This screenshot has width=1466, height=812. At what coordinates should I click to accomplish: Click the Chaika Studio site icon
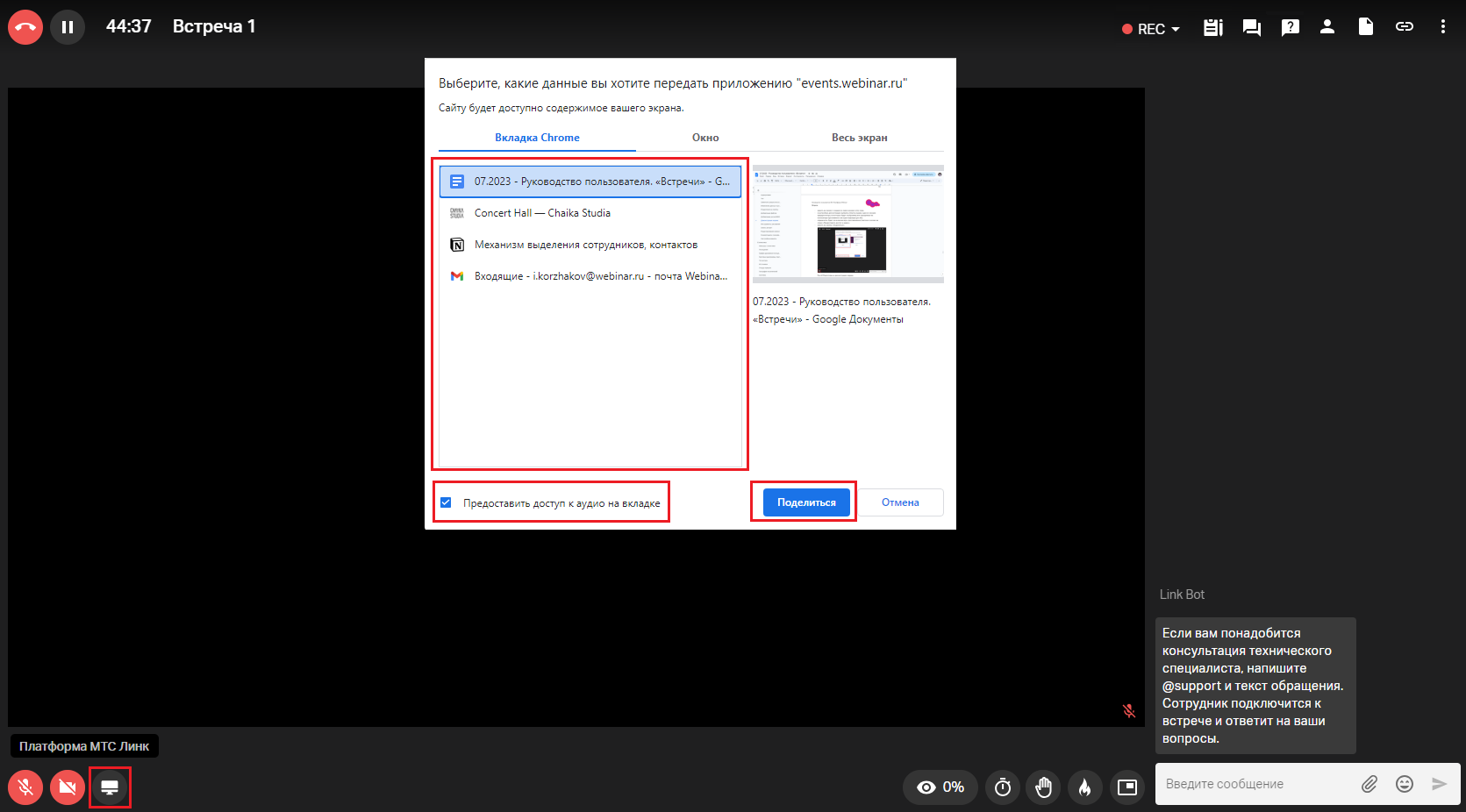457,213
